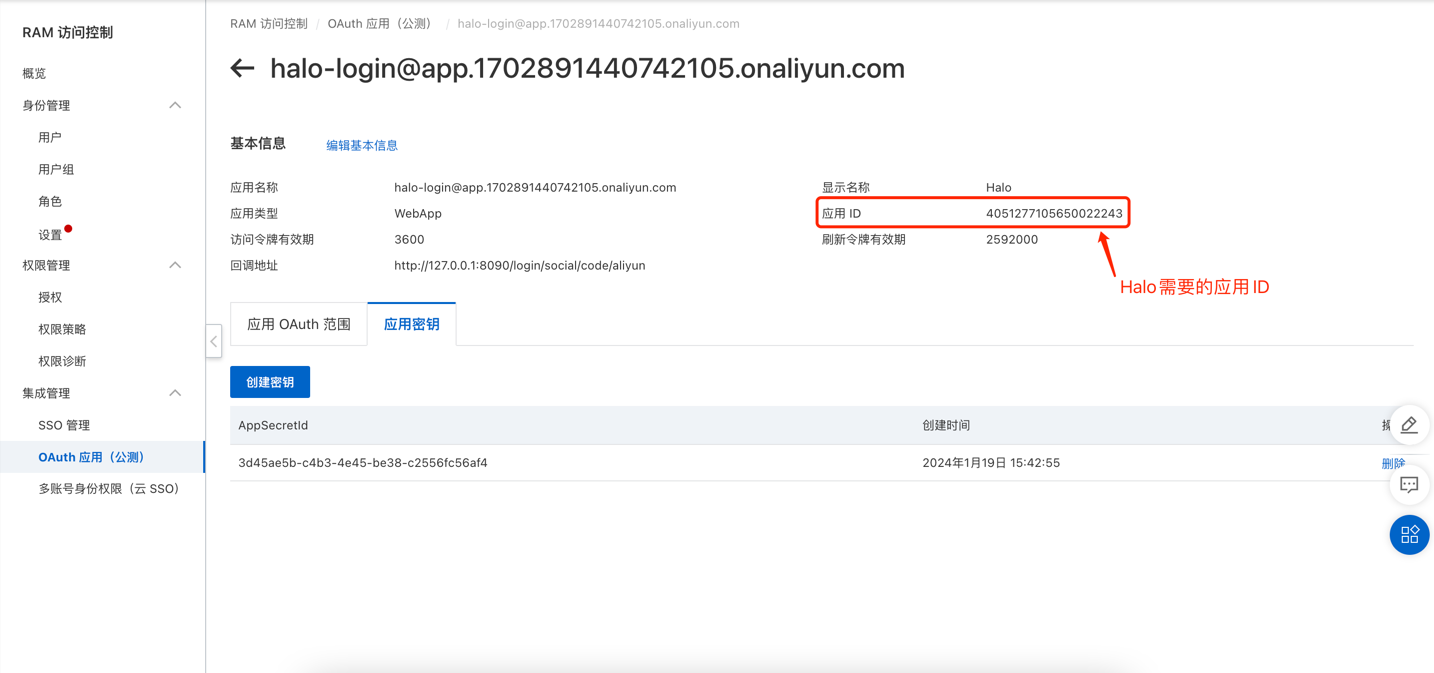1434x673 pixels.
Task: Click the 身份管理 section label
Action: [46, 105]
